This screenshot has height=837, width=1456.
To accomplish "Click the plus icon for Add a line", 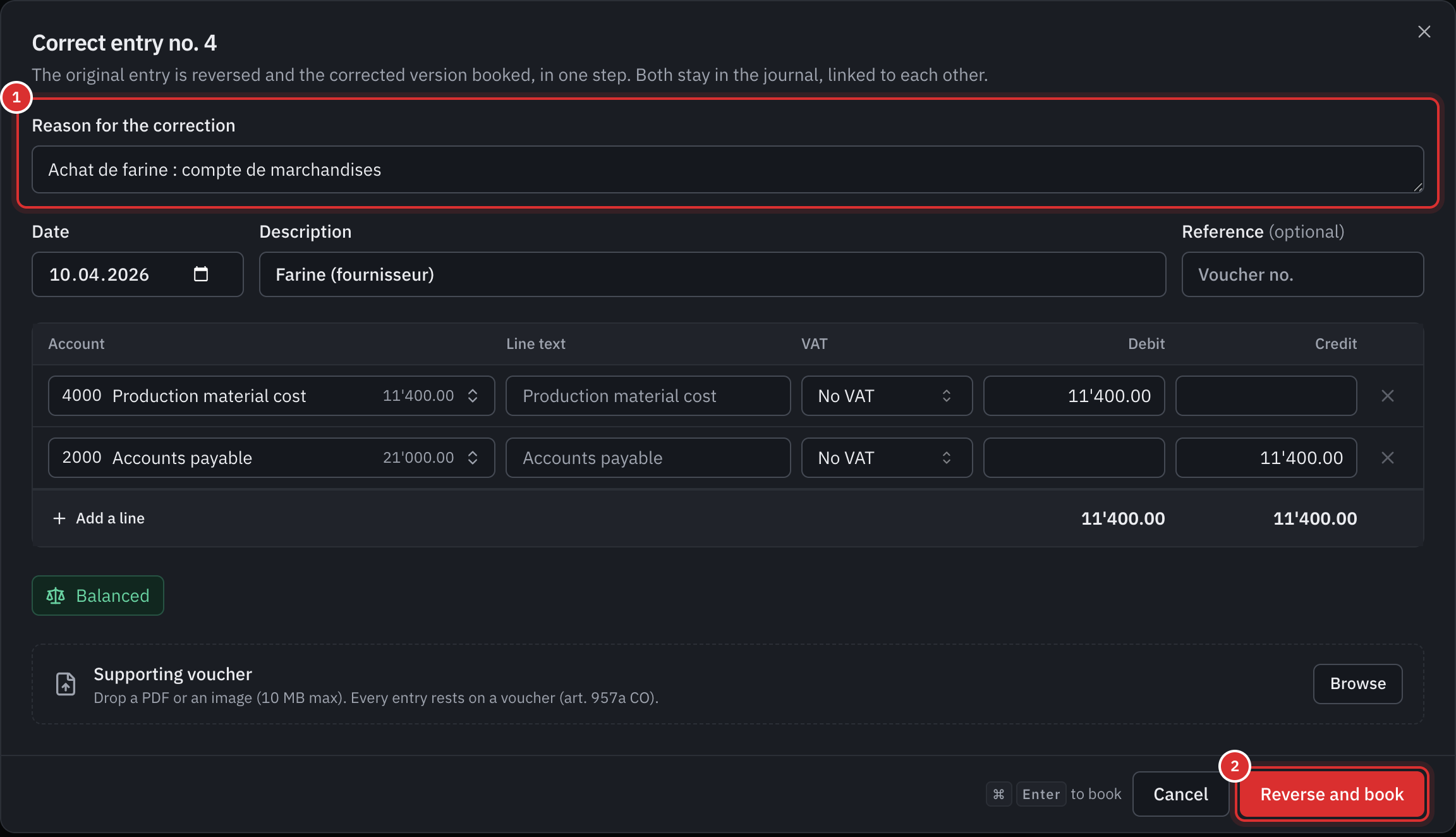I will (59, 518).
